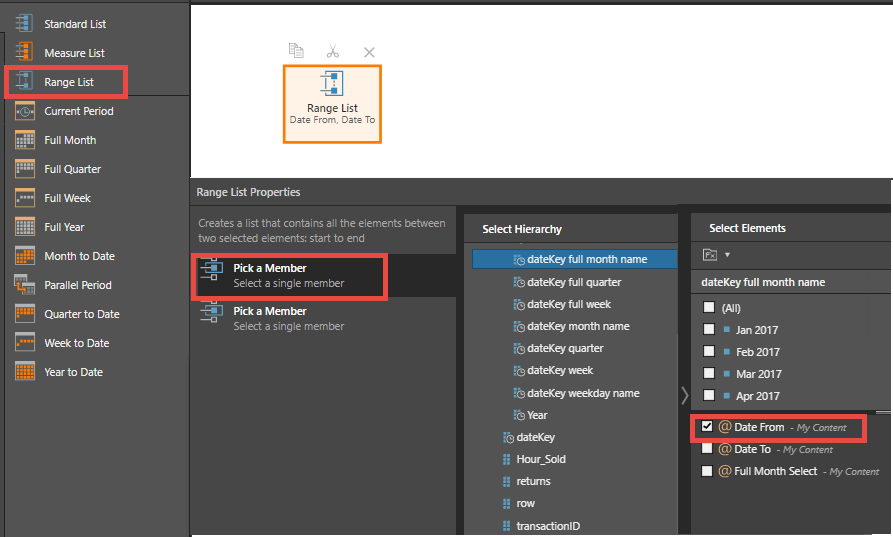The image size is (893, 537).
Task: Copy the Range List node
Action: pyautogui.click(x=296, y=51)
